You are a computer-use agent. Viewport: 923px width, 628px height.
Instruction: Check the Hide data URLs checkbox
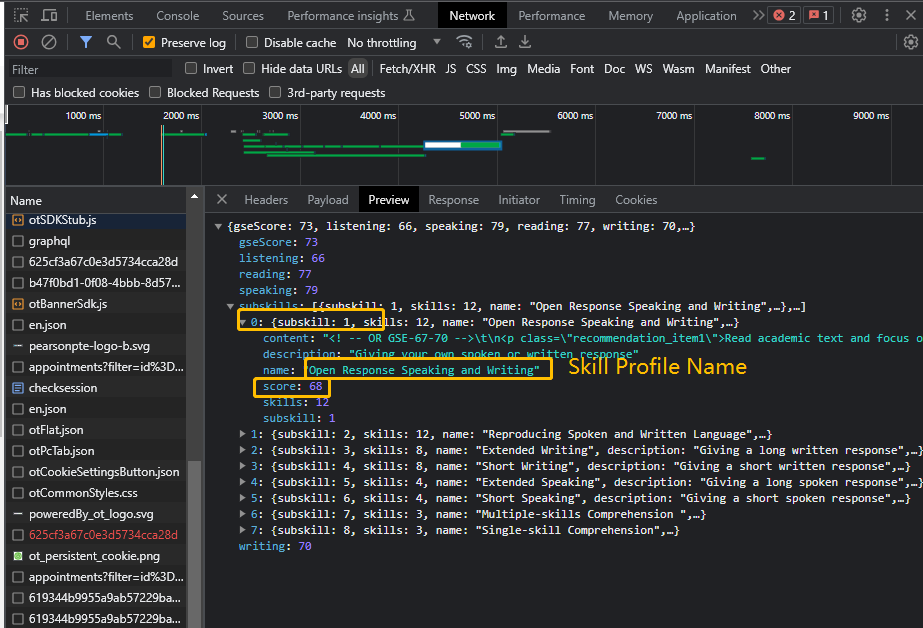(x=249, y=68)
